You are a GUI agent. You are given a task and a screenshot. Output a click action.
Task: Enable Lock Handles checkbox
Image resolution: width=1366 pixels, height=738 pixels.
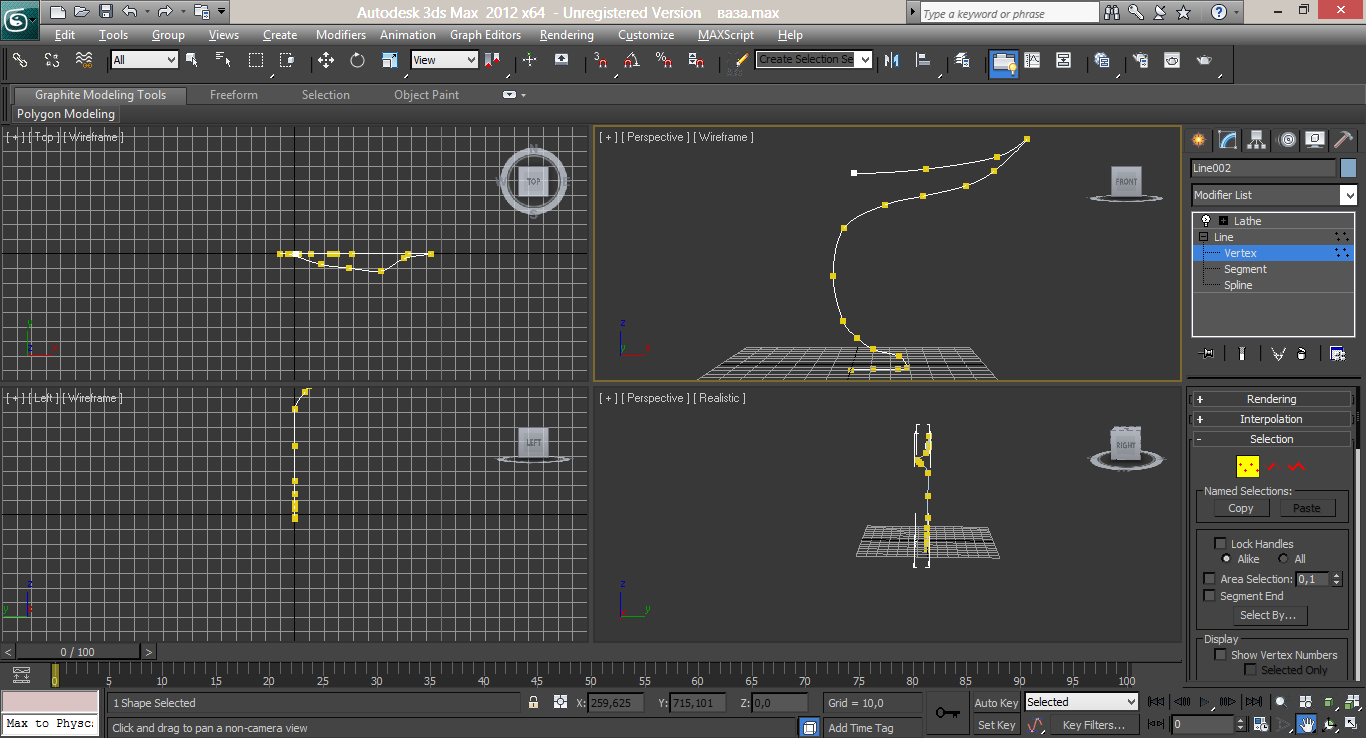[x=1220, y=543]
